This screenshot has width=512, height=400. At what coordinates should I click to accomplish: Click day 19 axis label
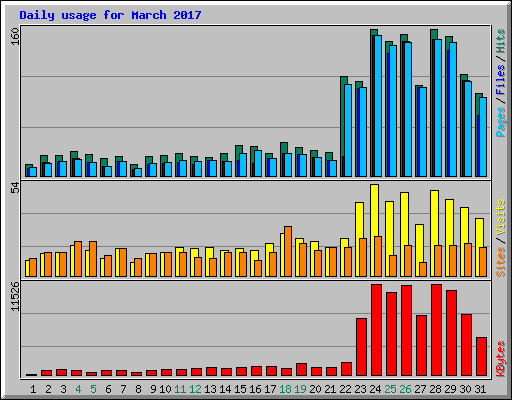(x=300, y=389)
